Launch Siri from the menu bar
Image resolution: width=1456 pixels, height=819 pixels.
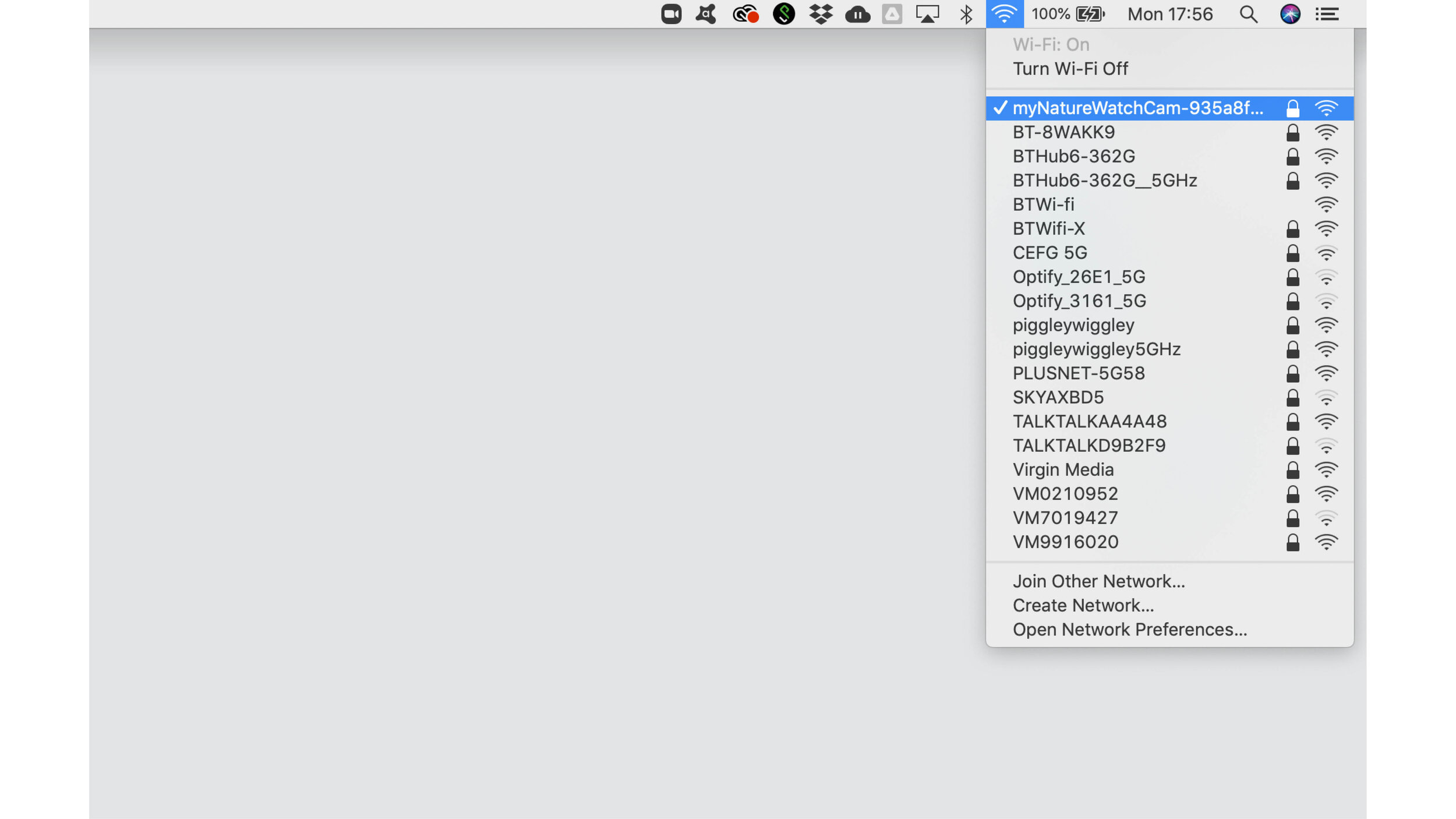pyautogui.click(x=1290, y=14)
